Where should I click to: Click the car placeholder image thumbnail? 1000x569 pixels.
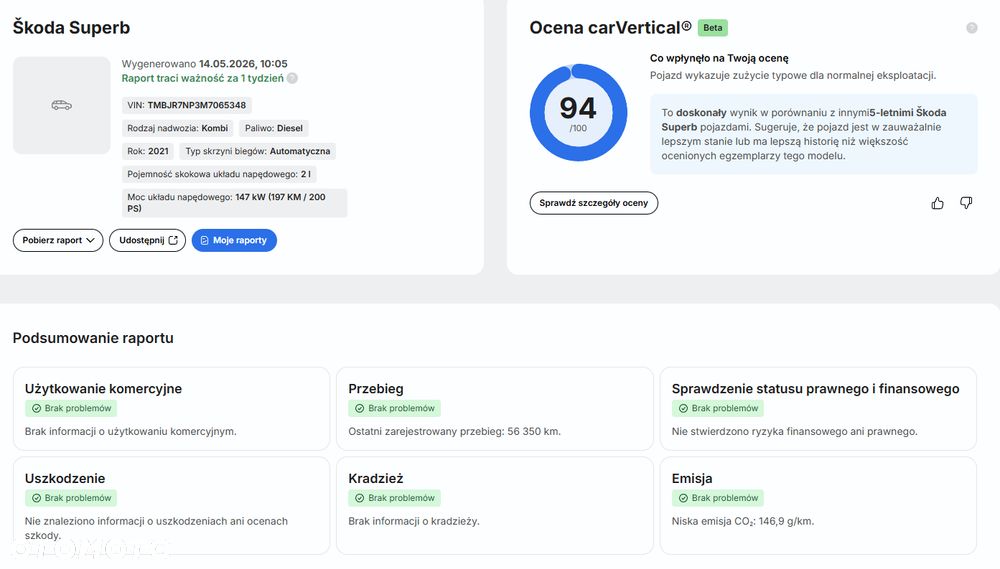(62, 105)
